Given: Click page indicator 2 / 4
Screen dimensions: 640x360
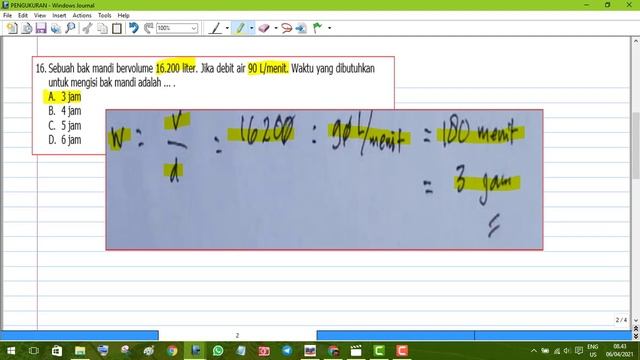Looking at the screenshot, I should [x=621, y=320].
